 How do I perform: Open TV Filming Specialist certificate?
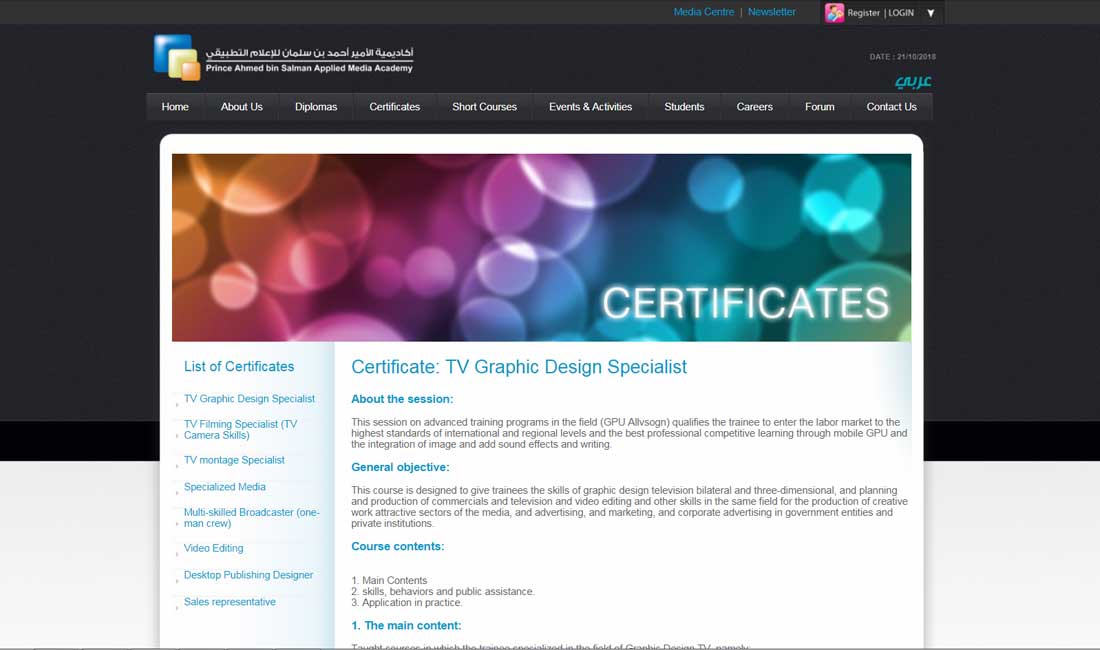coord(240,430)
